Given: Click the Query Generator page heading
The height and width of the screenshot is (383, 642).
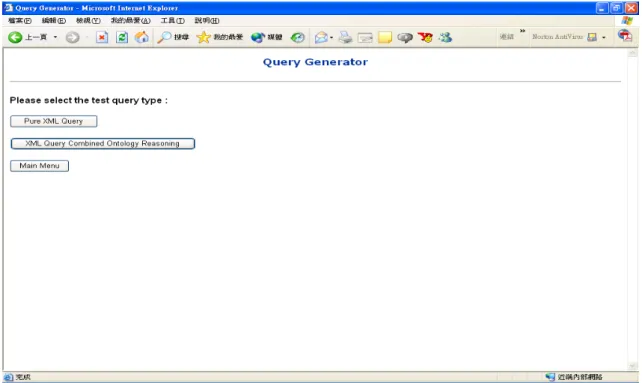Looking at the screenshot, I should click(315, 62).
